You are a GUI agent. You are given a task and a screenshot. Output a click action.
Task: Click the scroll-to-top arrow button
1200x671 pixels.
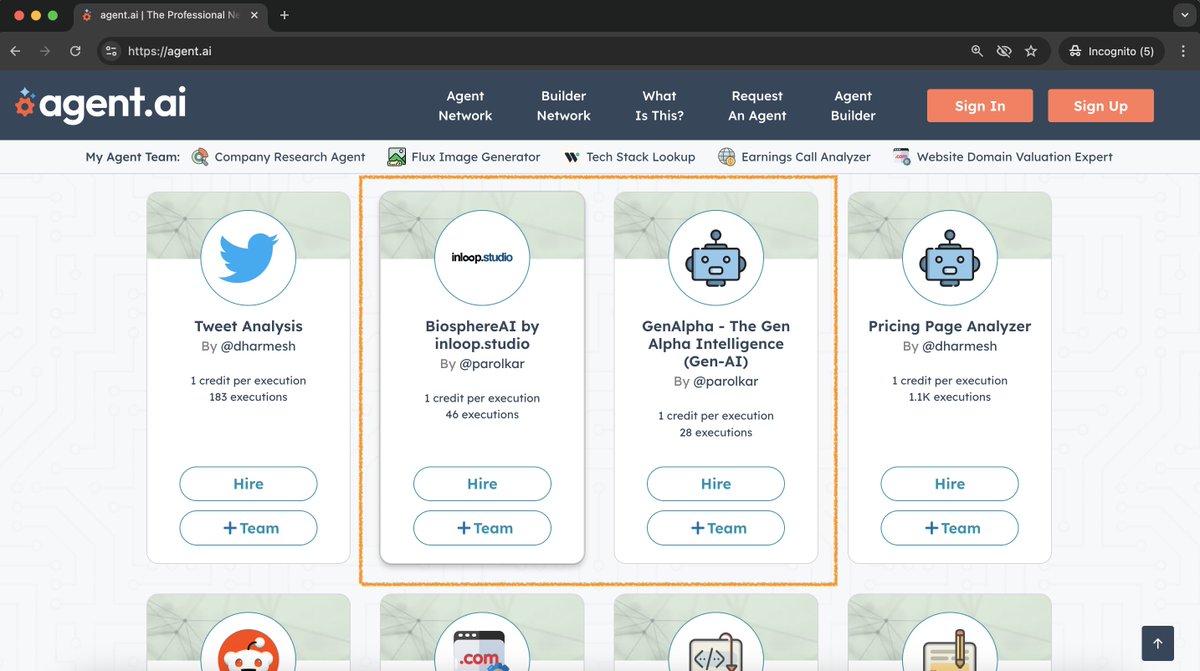[x=1157, y=644]
